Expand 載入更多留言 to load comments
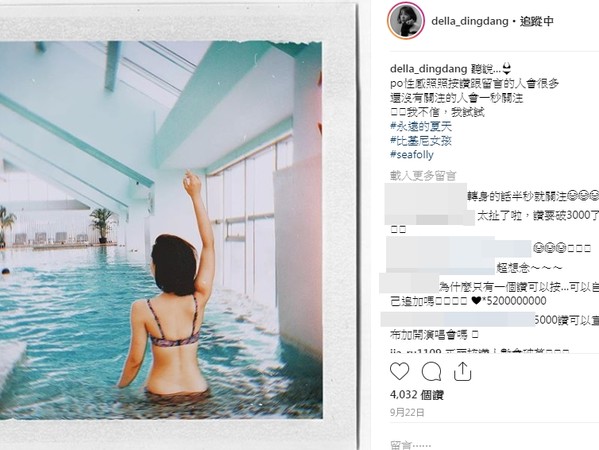Image resolution: width=599 pixels, height=450 pixels. point(423,176)
